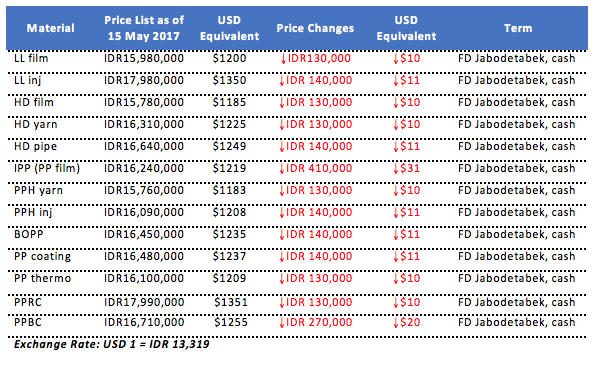Select the LL film material cell
Image resolution: width=596 pixels, height=368 pixels.
[x=31, y=58]
